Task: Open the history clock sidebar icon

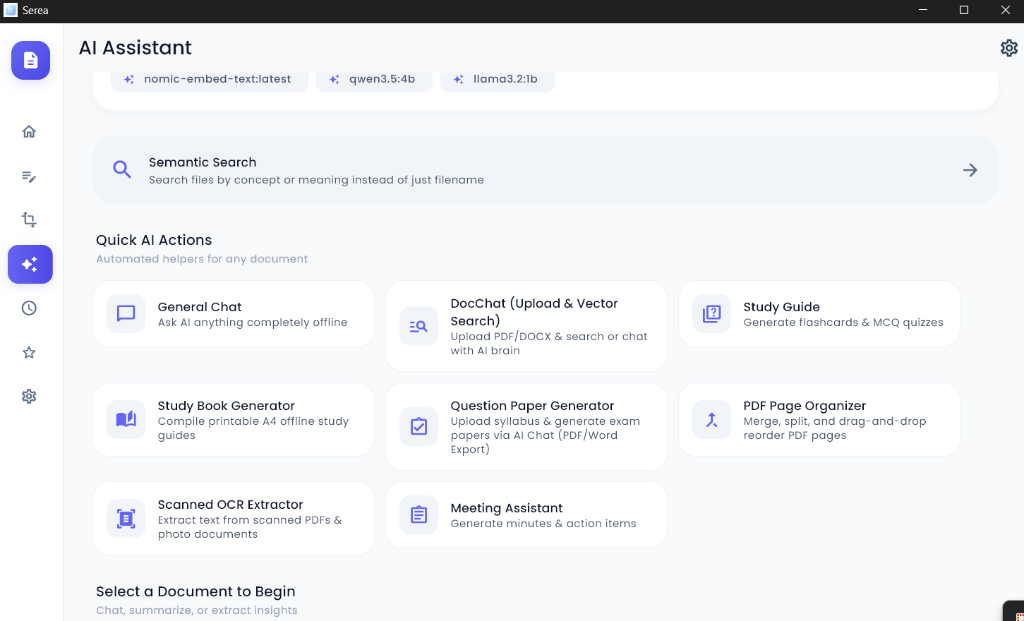Action: coord(29,308)
